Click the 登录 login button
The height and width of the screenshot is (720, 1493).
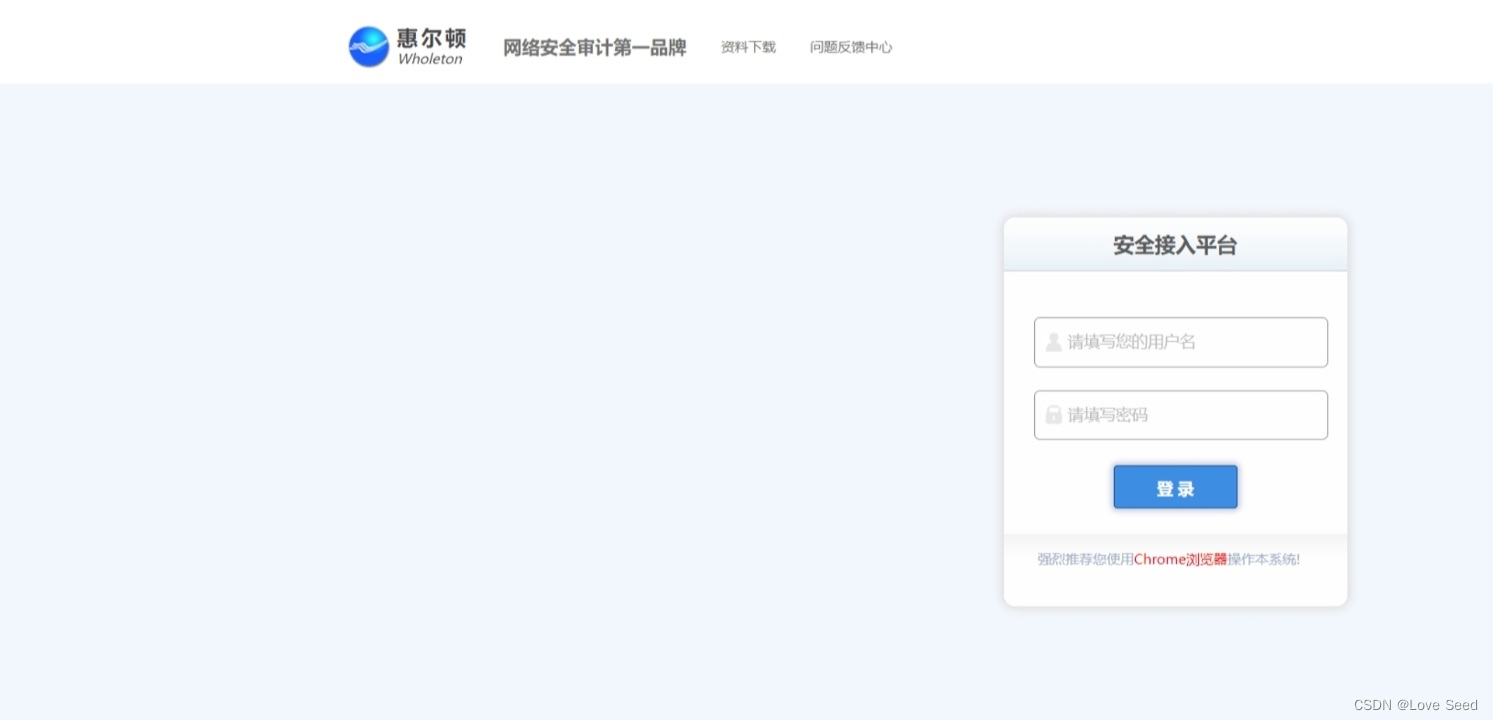pos(1175,487)
